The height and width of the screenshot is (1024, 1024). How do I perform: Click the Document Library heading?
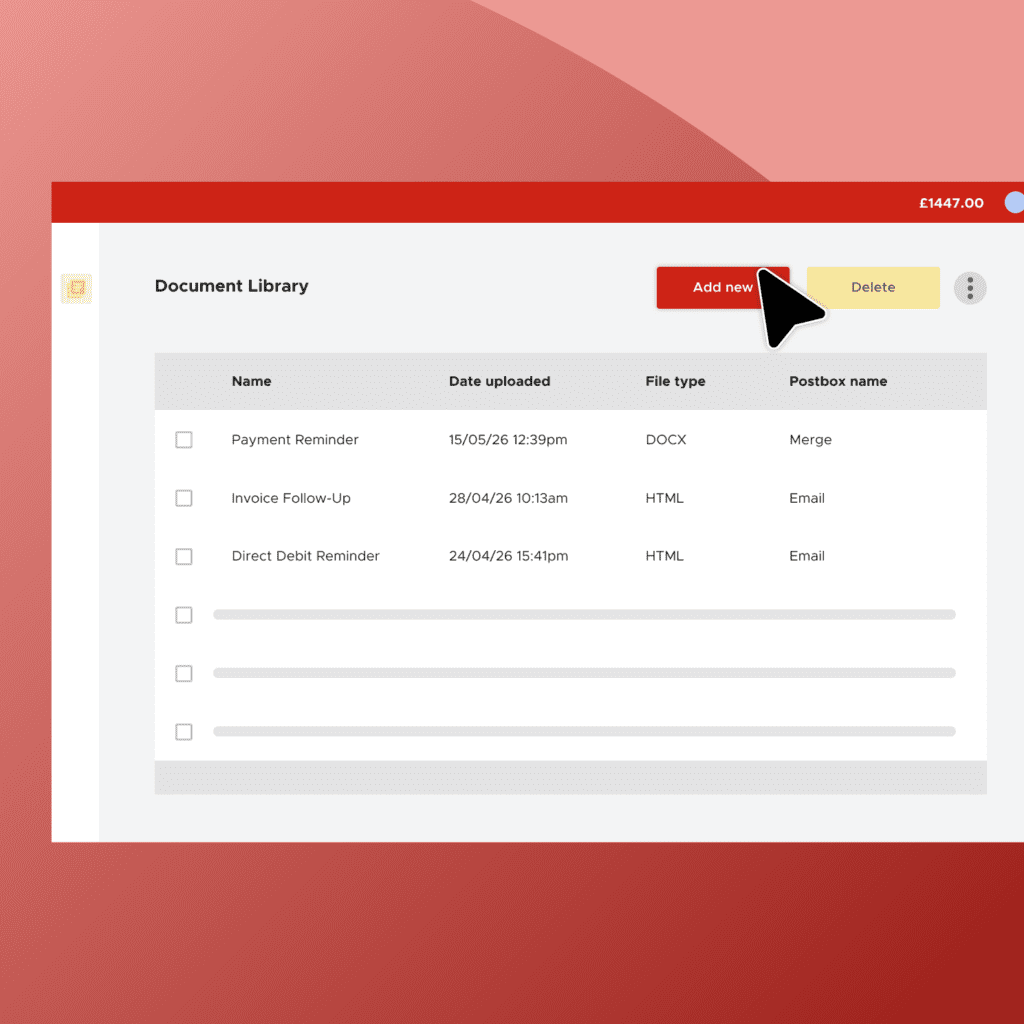(x=232, y=286)
